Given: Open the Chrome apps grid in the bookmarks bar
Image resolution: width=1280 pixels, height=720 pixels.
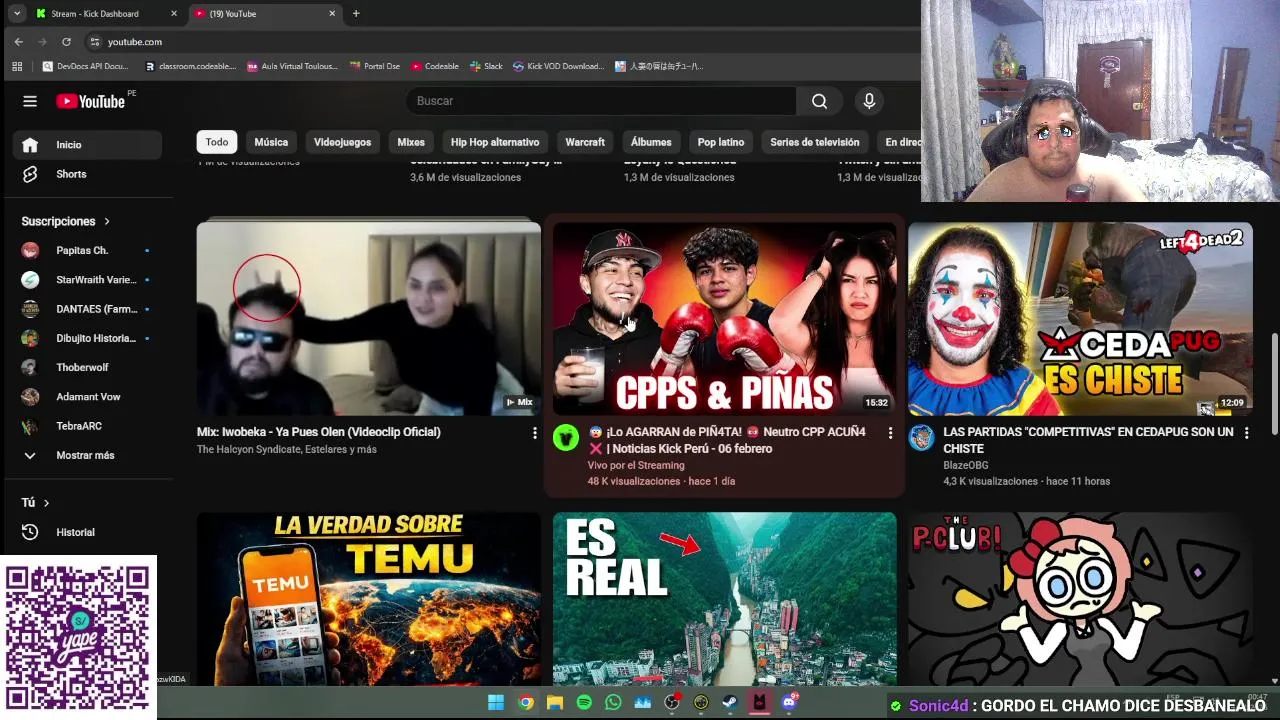Looking at the screenshot, I should 17,66.
